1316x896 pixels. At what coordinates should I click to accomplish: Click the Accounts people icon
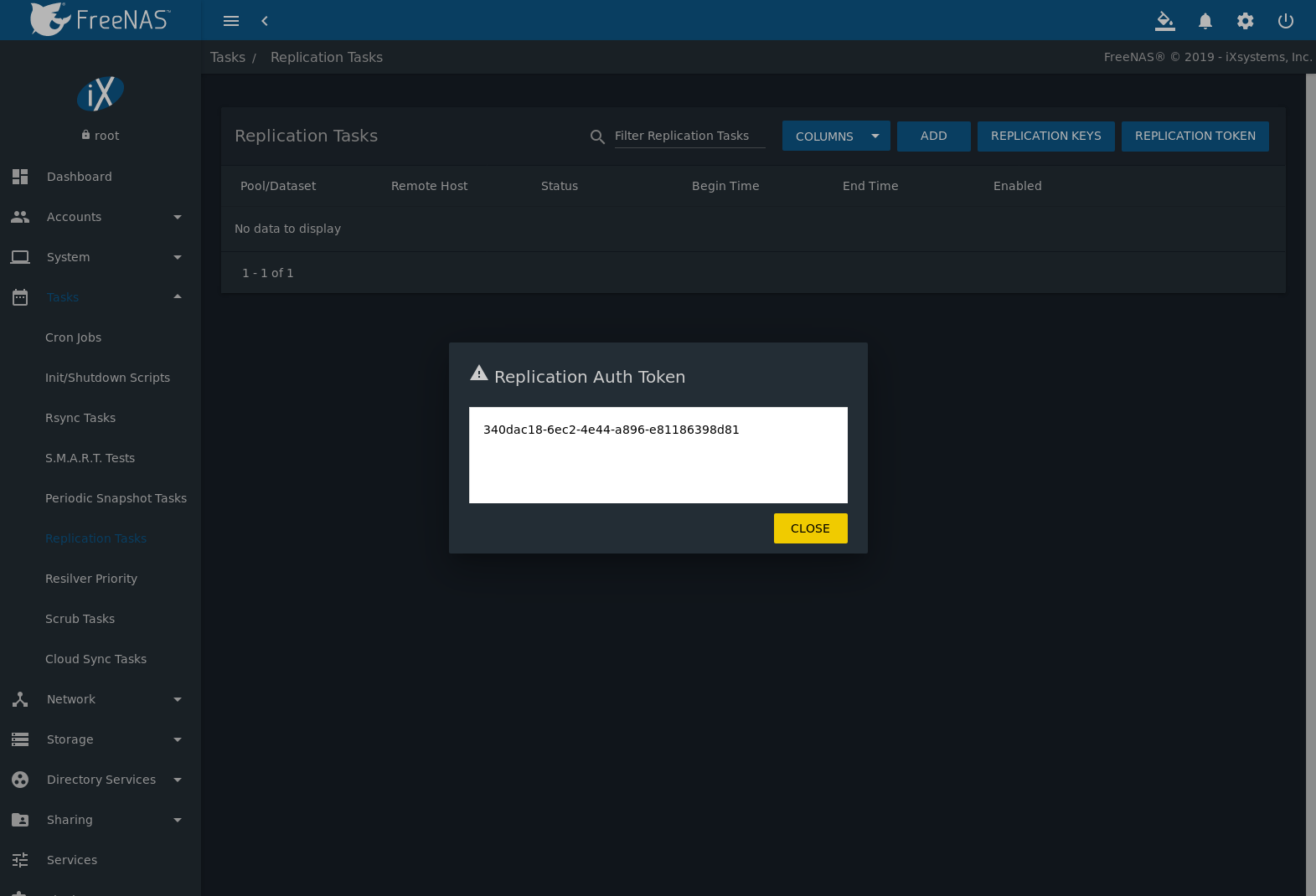tap(20, 217)
